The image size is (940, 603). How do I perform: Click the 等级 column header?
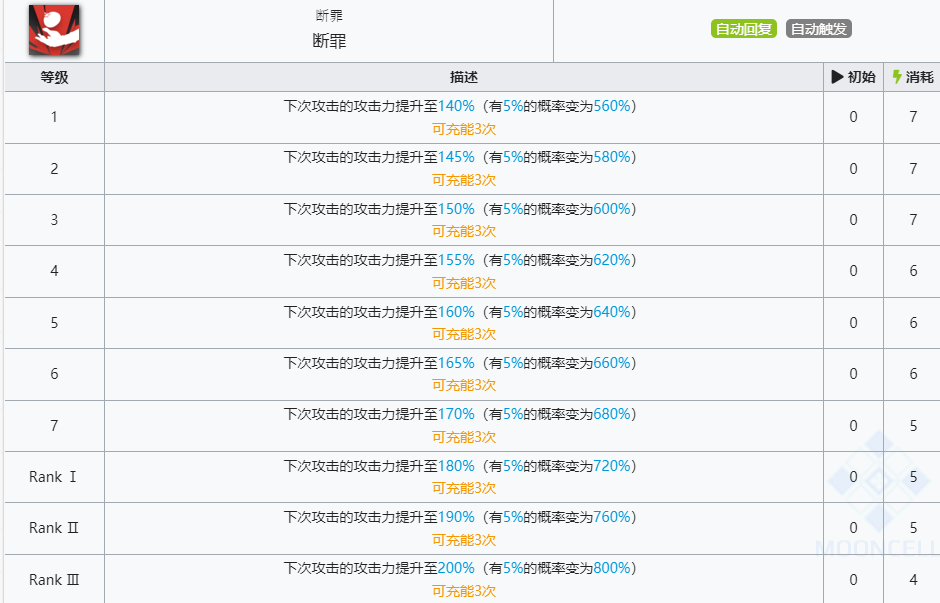click(x=54, y=77)
